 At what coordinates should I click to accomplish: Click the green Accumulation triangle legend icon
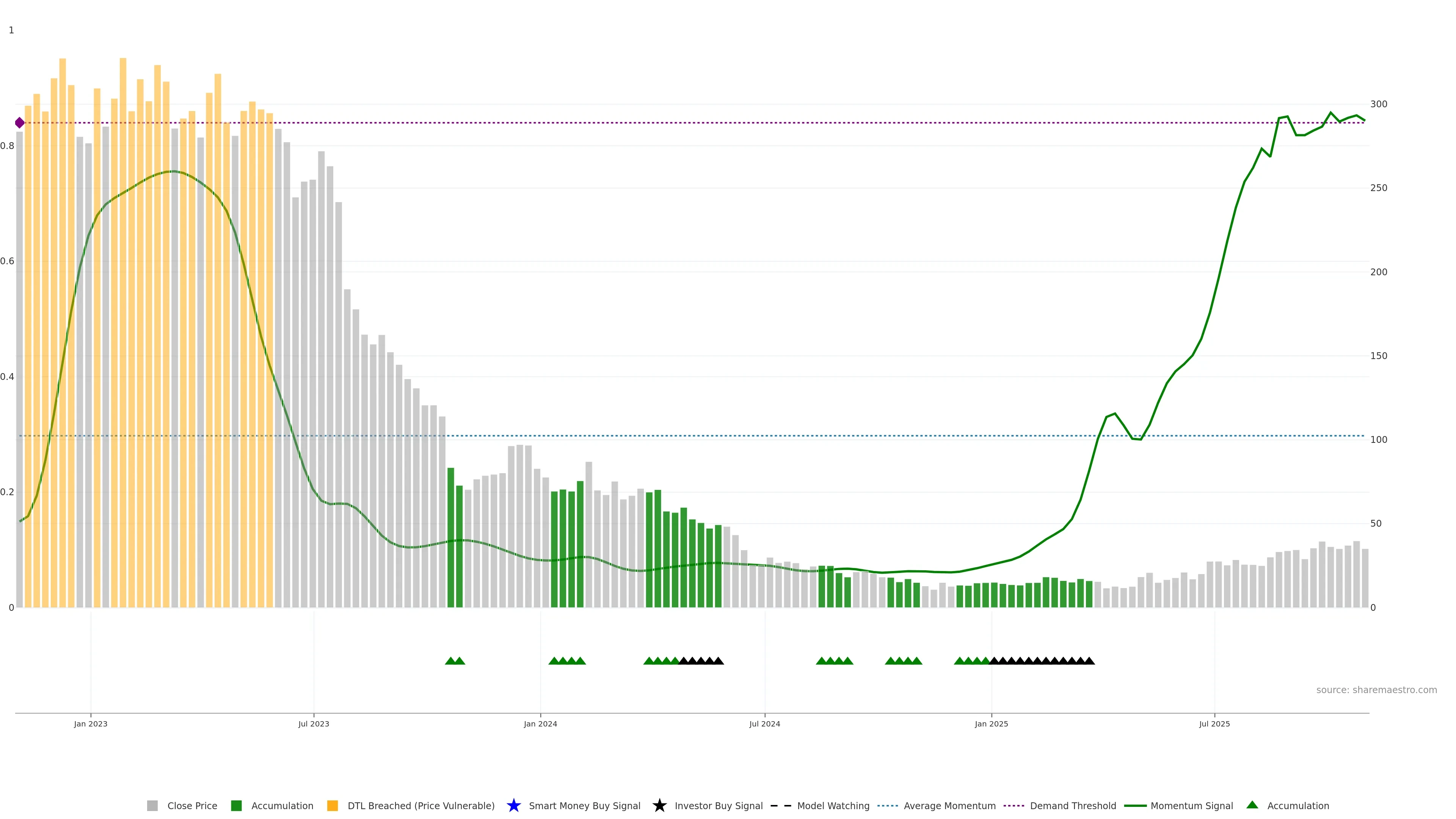point(1252,805)
